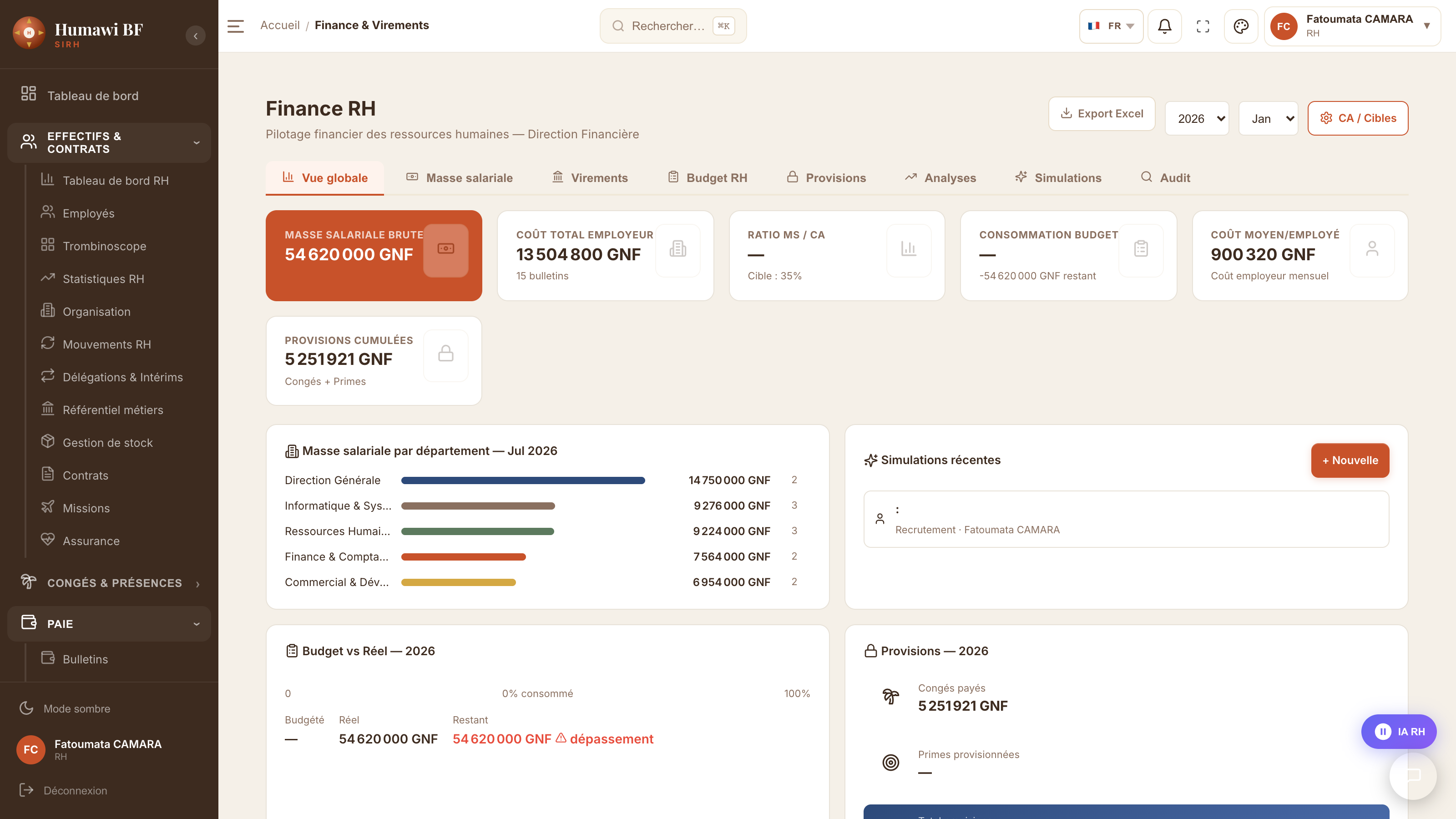Click Export Excel button
This screenshot has width=1456, height=819.
tap(1102, 114)
